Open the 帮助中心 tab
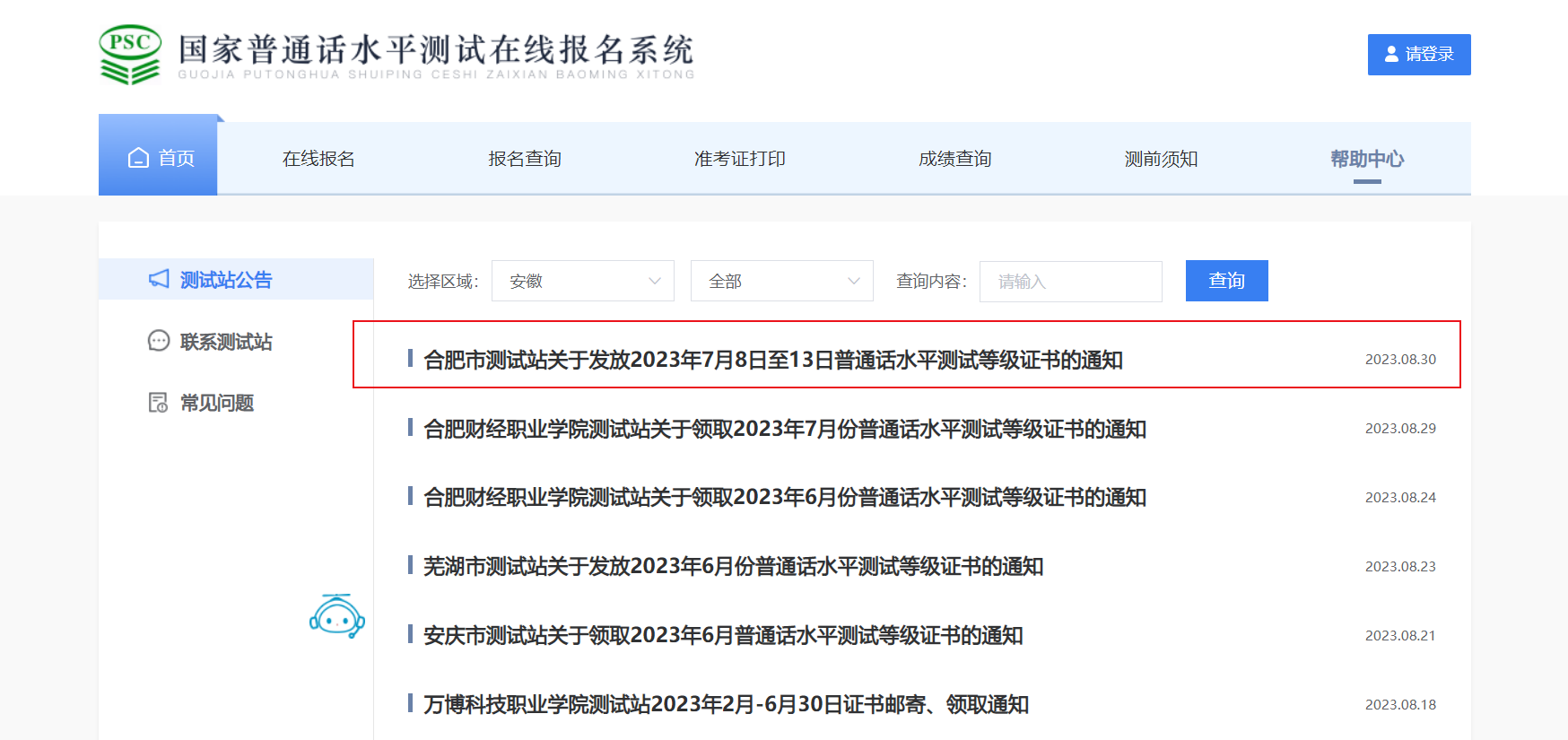Image resolution: width=1568 pixels, height=740 pixels. click(x=1366, y=159)
